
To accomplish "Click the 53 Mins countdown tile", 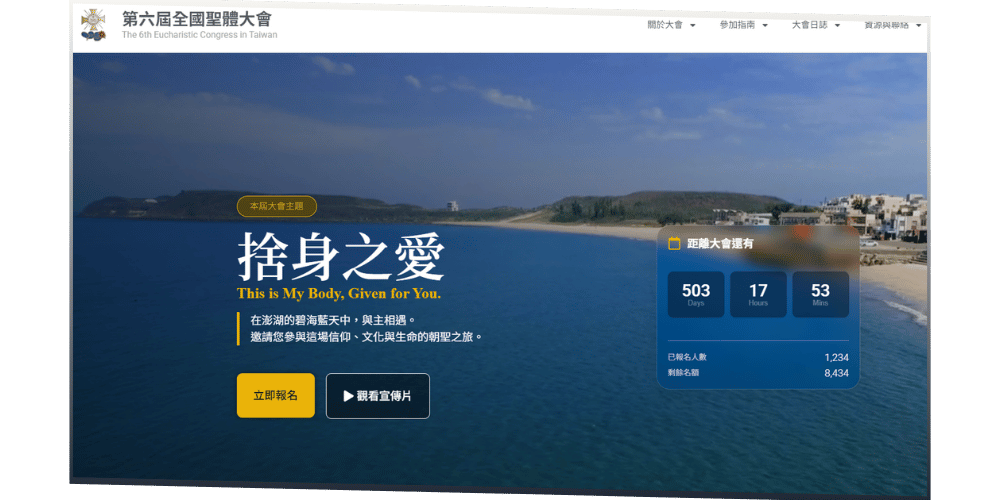I will pyautogui.click(x=820, y=294).
